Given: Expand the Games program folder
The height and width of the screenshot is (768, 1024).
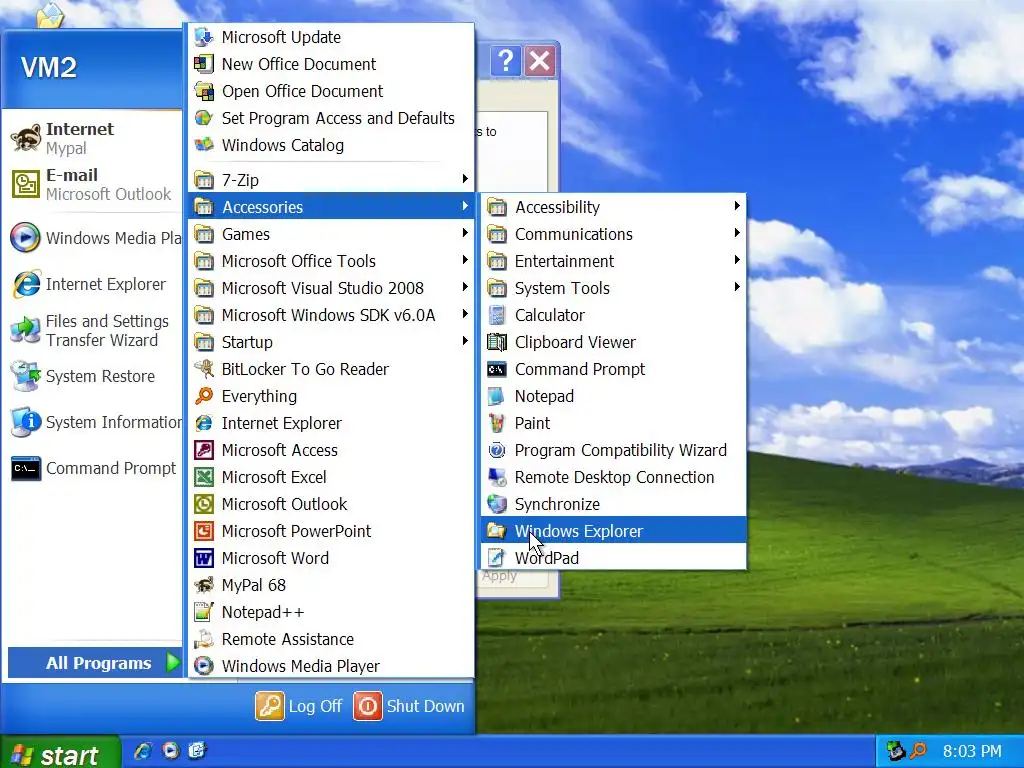Looking at the screenshot, I should [x=331, y=234].
